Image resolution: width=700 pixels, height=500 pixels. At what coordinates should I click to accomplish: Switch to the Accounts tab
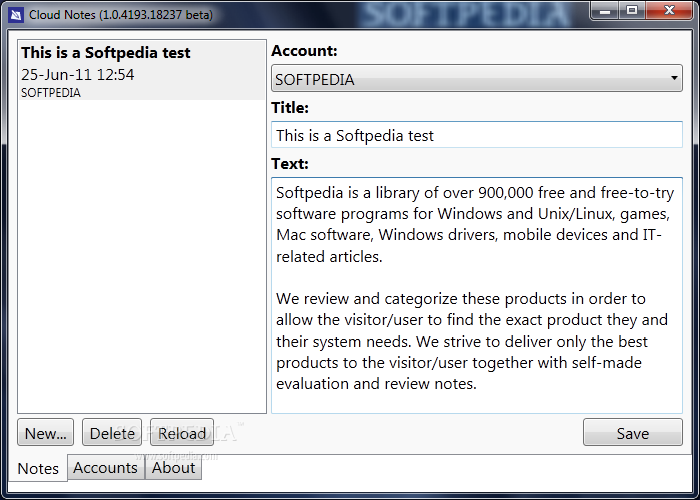[x=106, y=467]
